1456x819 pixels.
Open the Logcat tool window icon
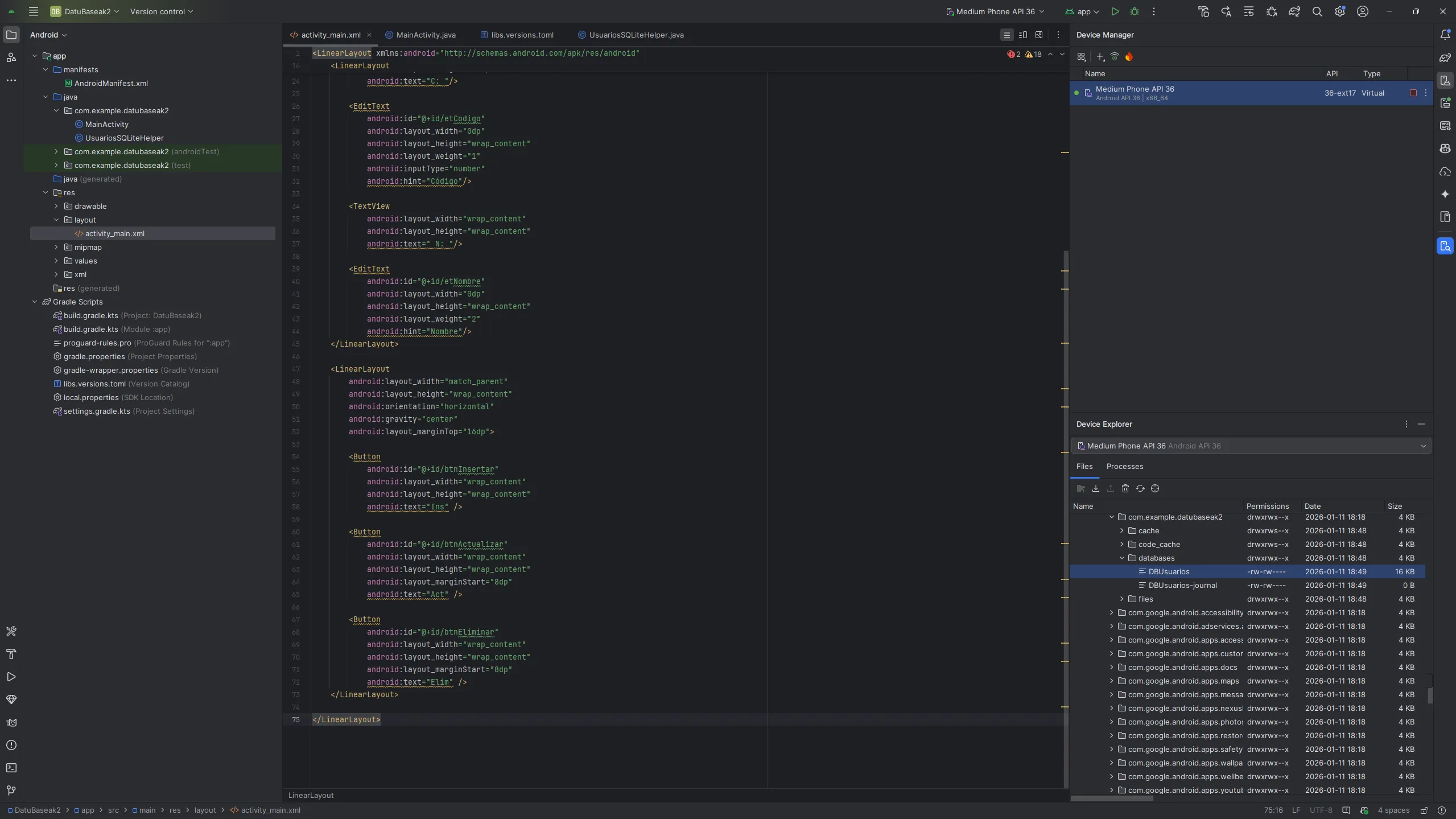point(11,722)
